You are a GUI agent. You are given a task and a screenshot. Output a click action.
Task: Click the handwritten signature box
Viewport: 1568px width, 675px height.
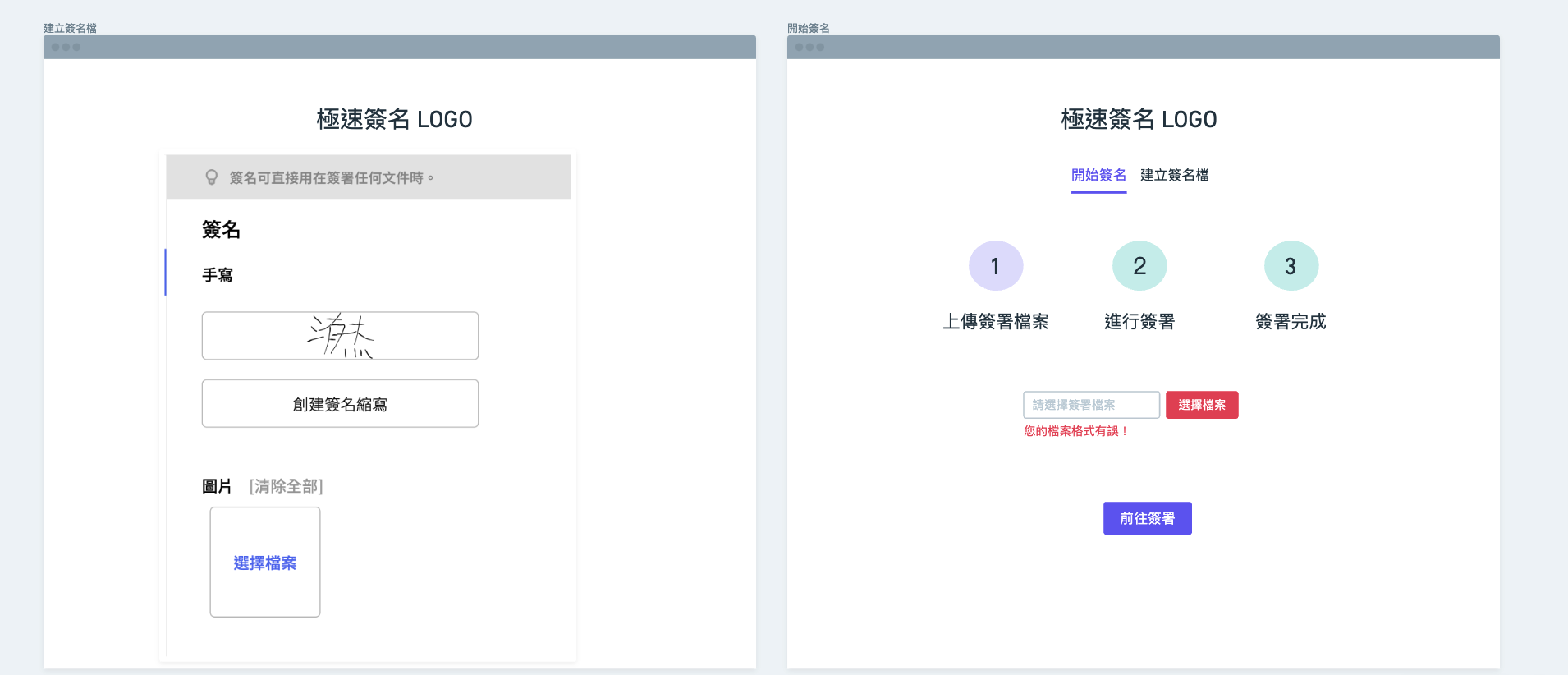(340, 336)
